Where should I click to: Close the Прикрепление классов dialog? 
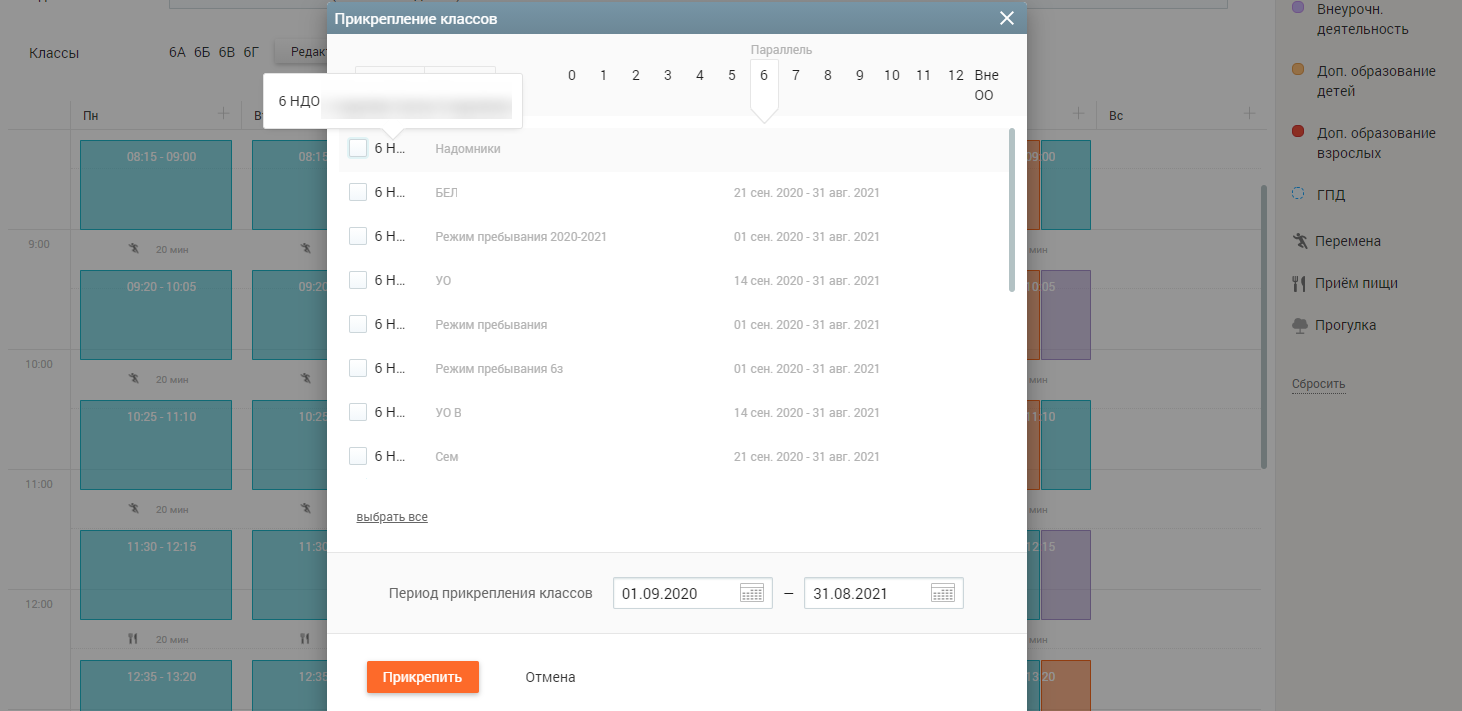(x=1006, y=18)
